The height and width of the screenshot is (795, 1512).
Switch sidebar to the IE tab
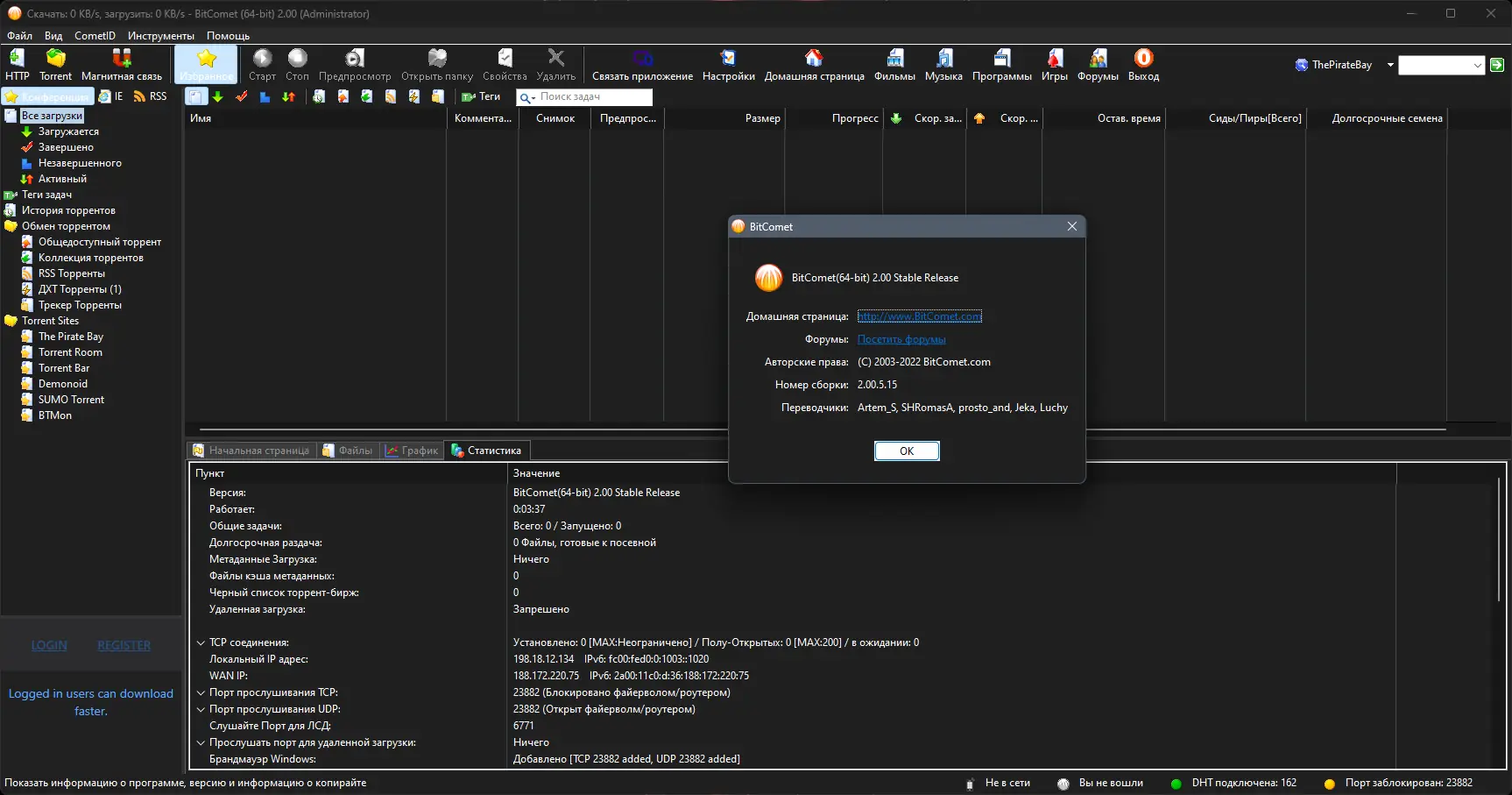pyautogui.click(x=111, y=96)
